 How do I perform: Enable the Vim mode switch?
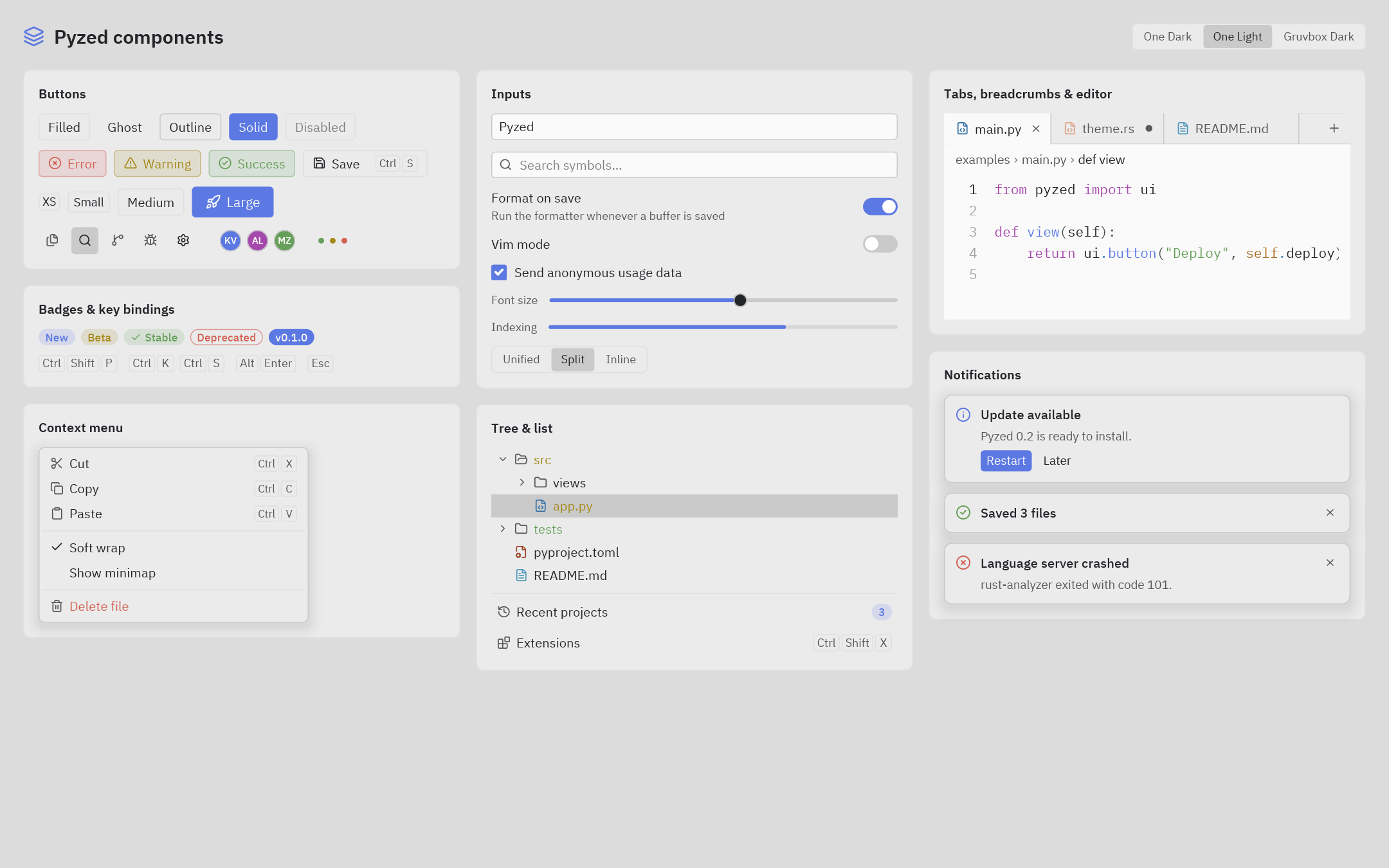880,244
